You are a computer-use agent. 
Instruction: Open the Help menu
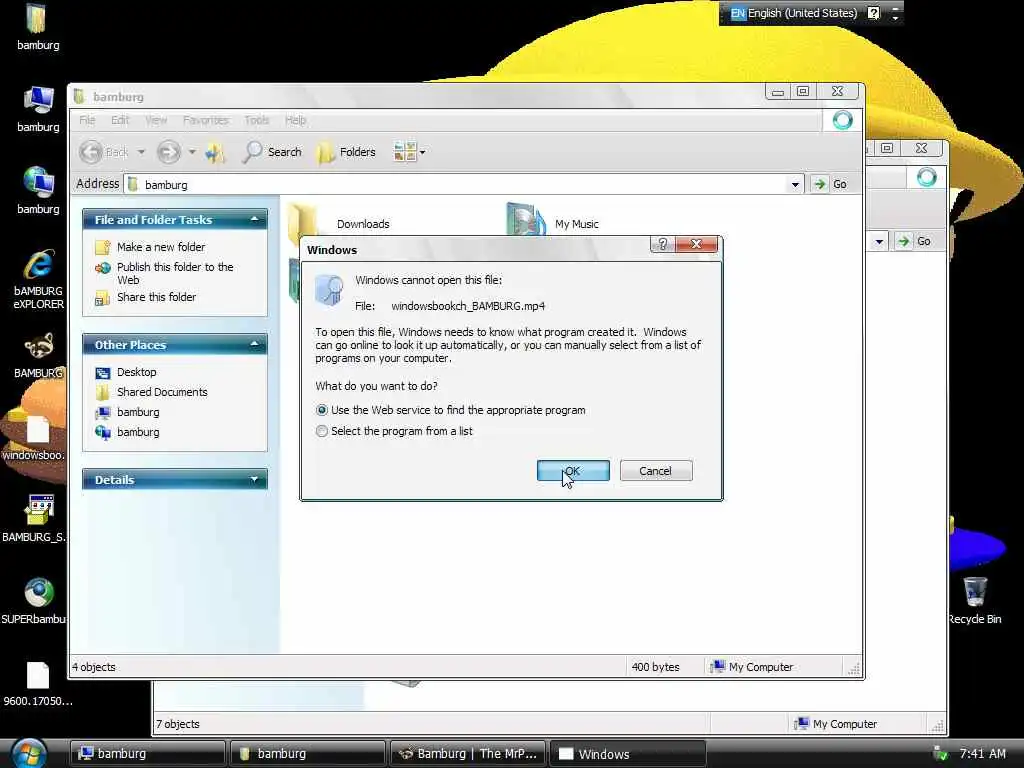[x=295, y=120]
